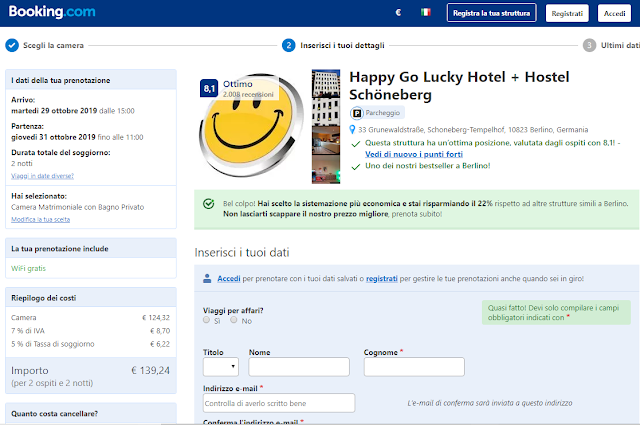Click the 2 notti duration text
Viewport: 640px width, 425px height.
tap(22, 163)
